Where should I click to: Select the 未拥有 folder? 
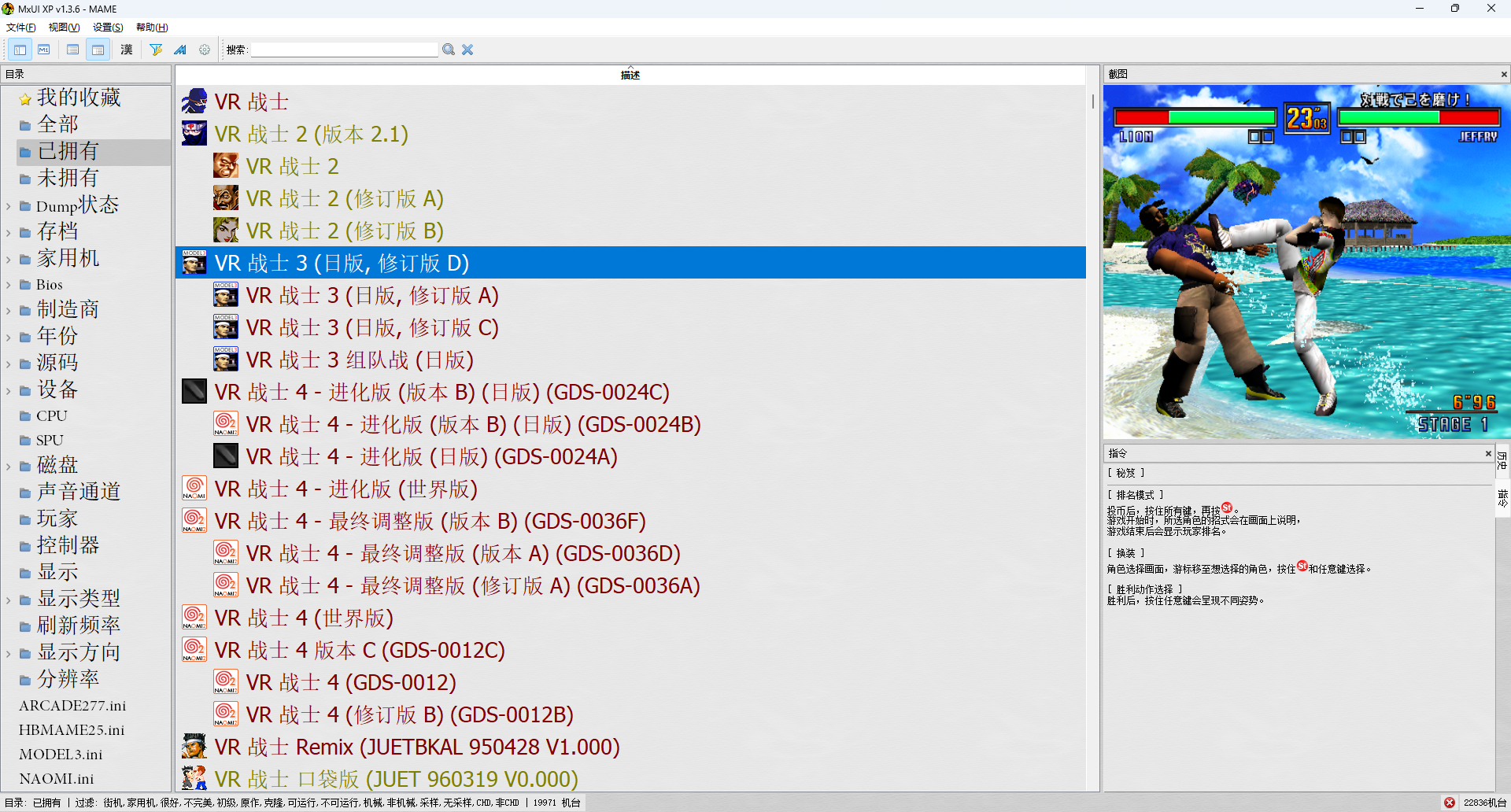click(68, 178)
